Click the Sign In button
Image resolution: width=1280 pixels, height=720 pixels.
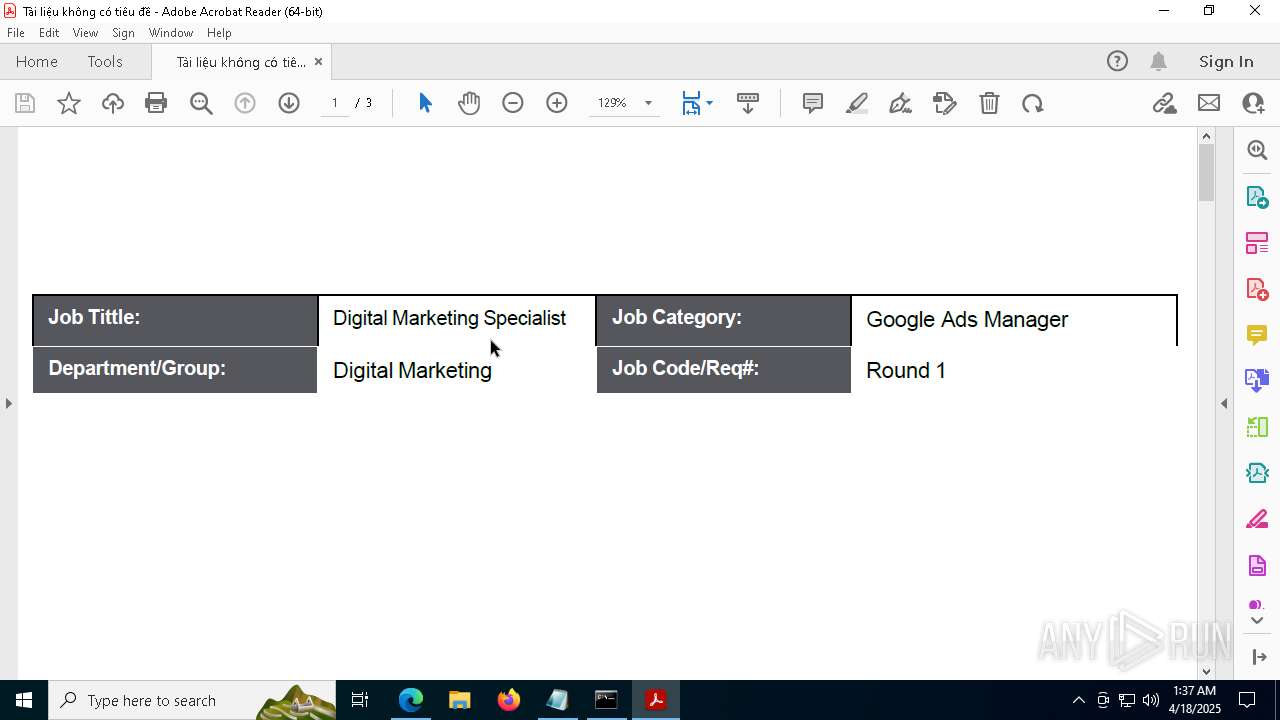pos(1226,62)
